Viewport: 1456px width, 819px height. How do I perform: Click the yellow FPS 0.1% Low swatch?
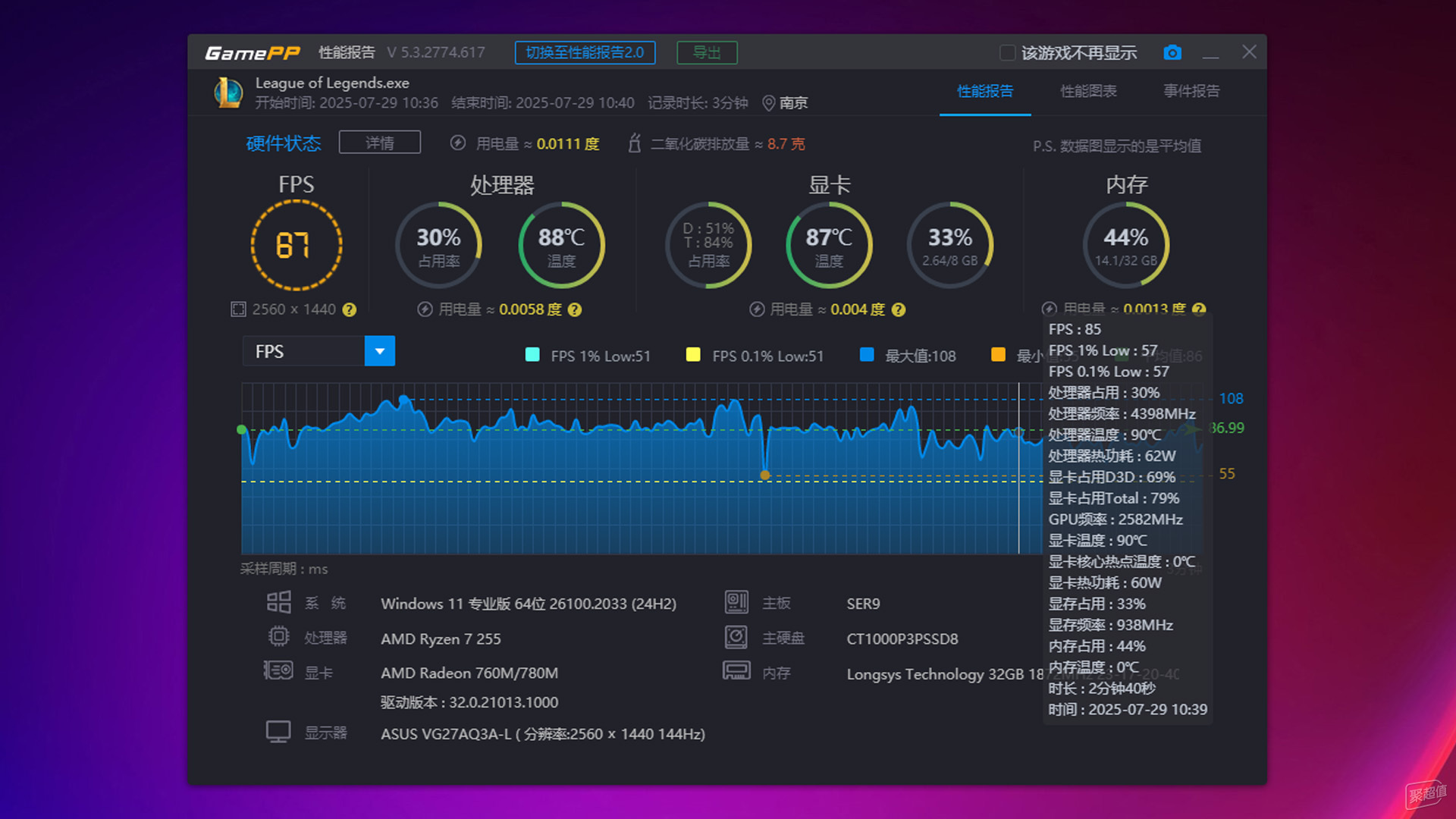click(x=692, y=355)
